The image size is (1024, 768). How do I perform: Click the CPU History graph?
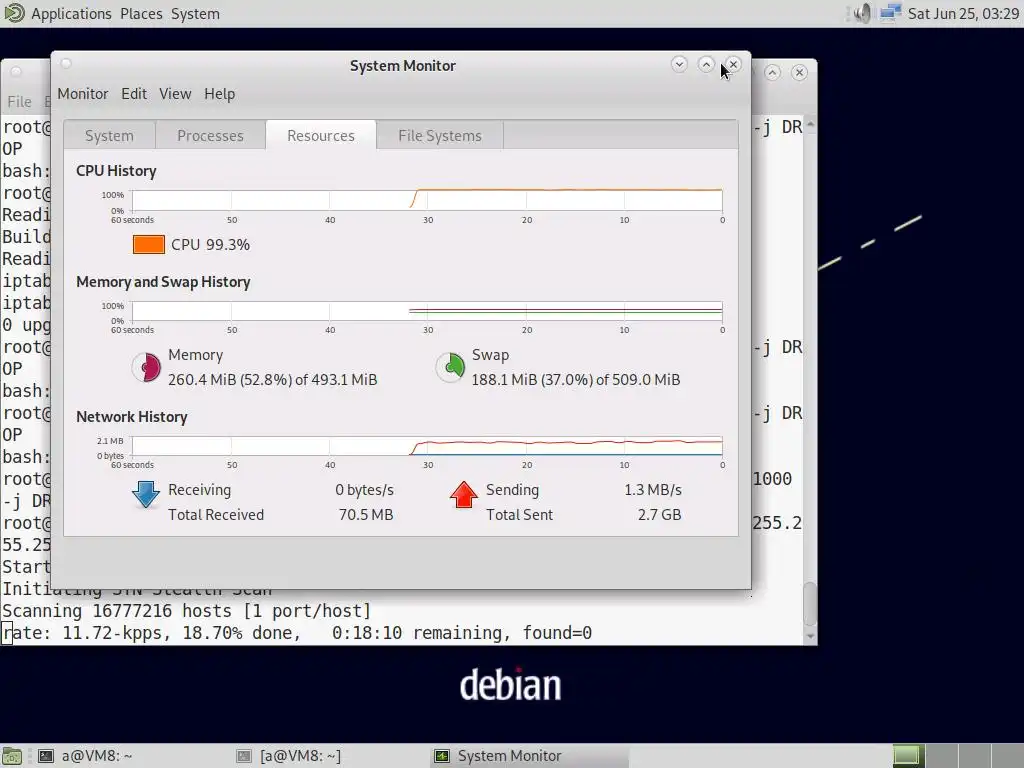(x=427, y=200)
